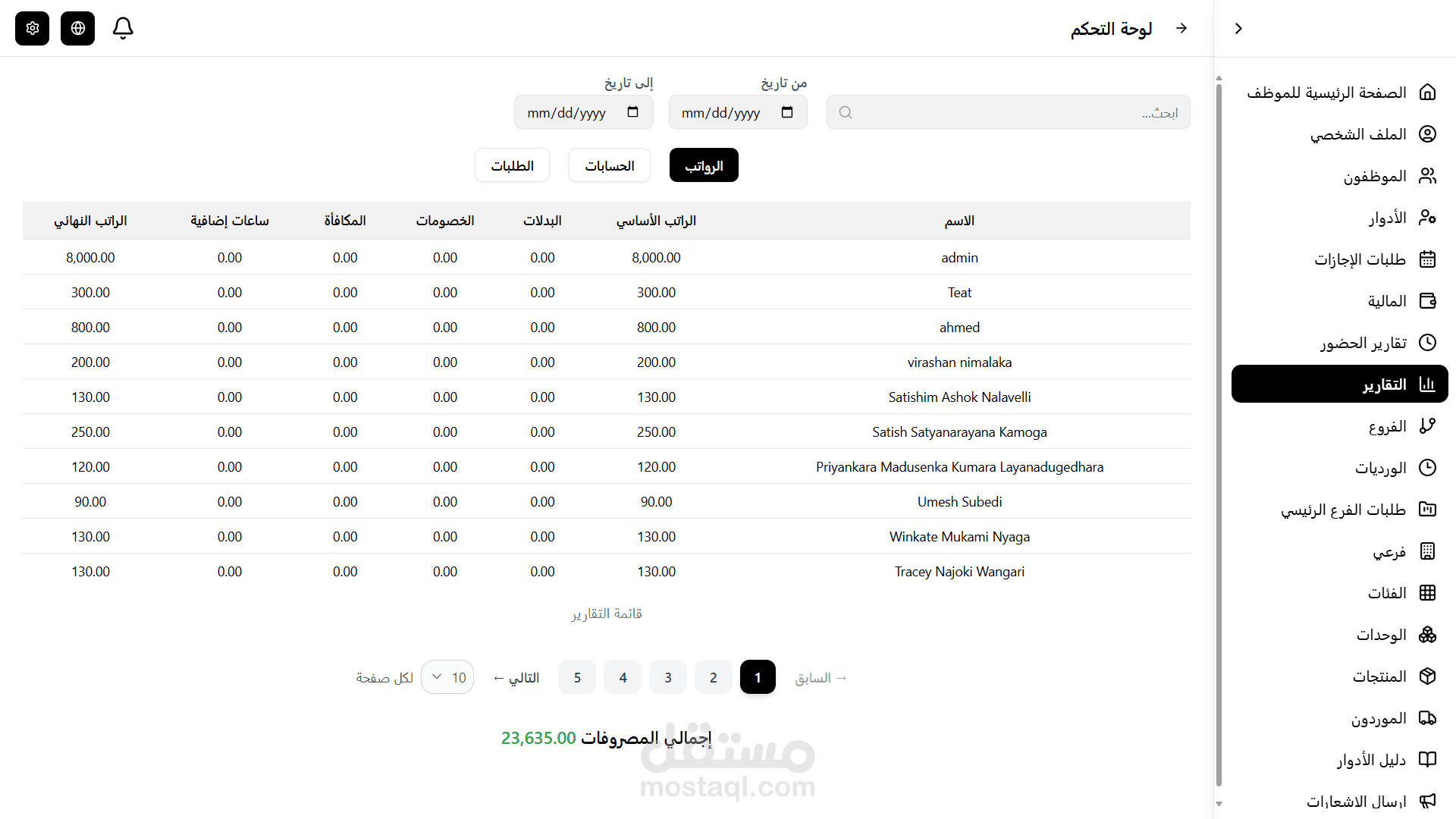Jump to page 5
Screen dimensions: 1456x819
click(577, 677)
